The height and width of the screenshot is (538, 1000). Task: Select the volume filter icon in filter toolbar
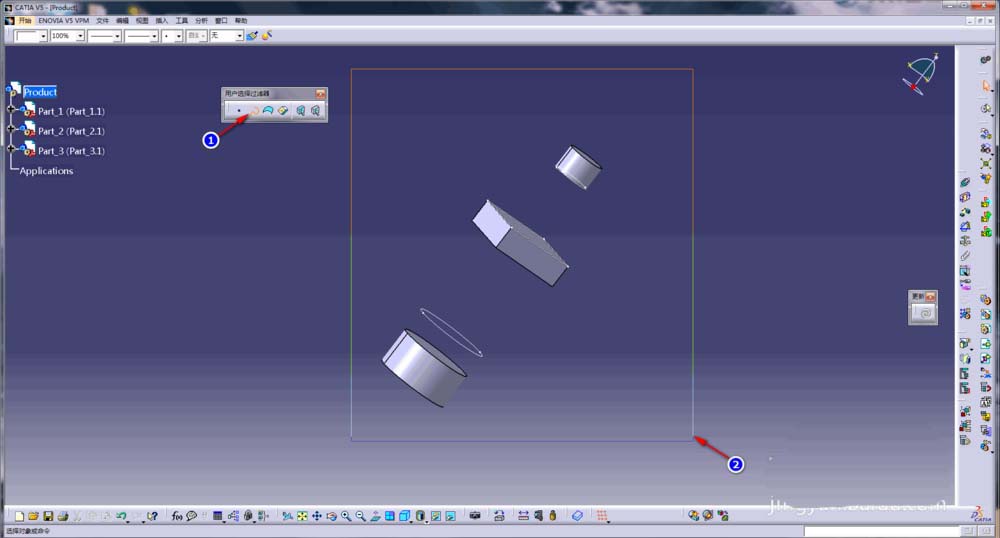[283, 111]
